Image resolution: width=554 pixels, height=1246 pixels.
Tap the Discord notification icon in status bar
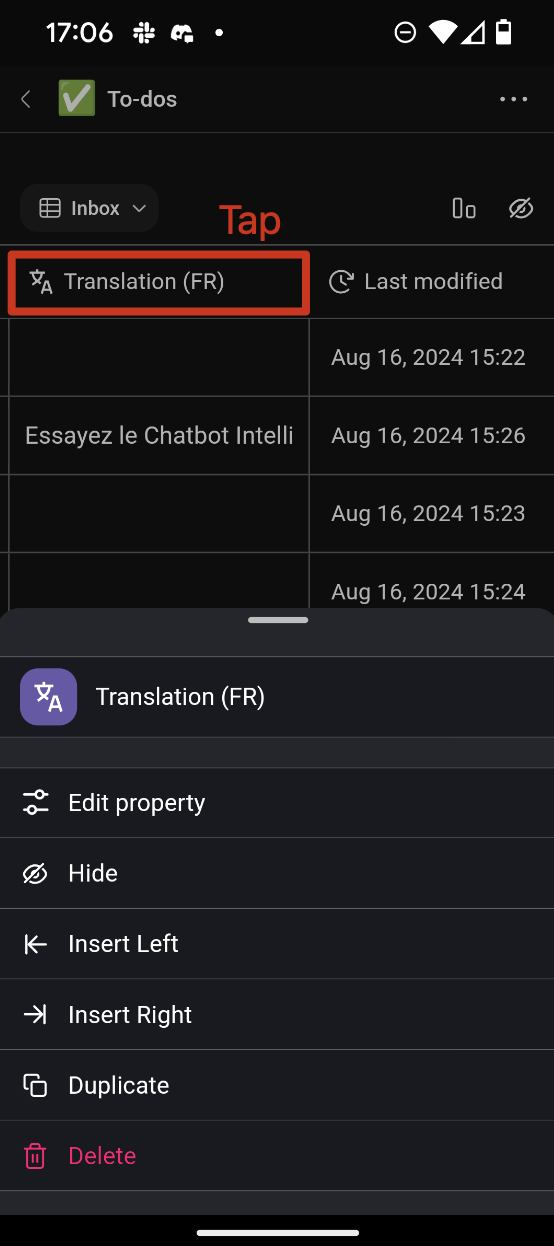tap(182, 33)
